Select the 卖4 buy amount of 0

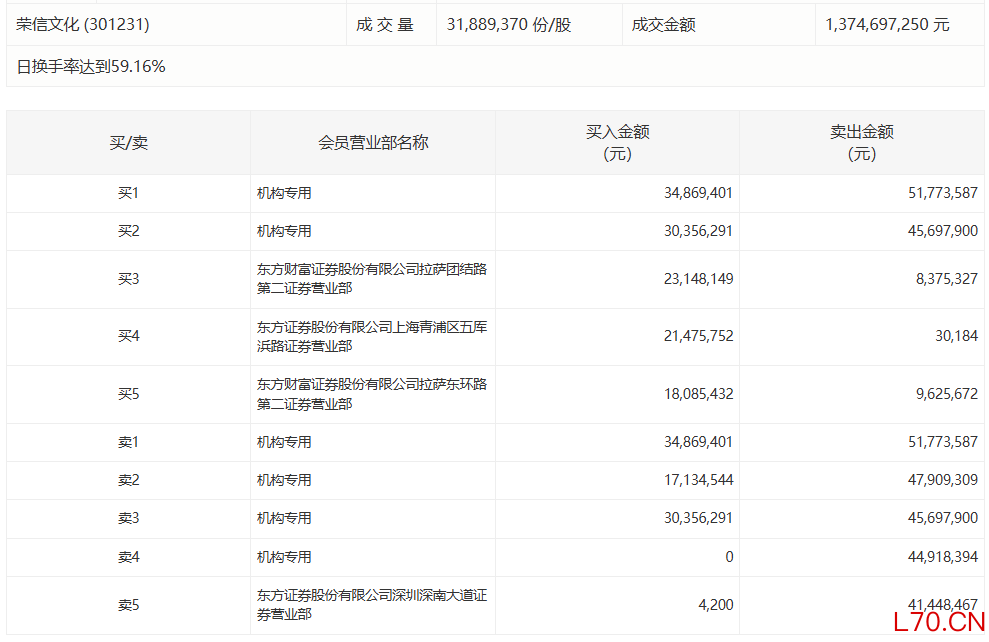729,557
